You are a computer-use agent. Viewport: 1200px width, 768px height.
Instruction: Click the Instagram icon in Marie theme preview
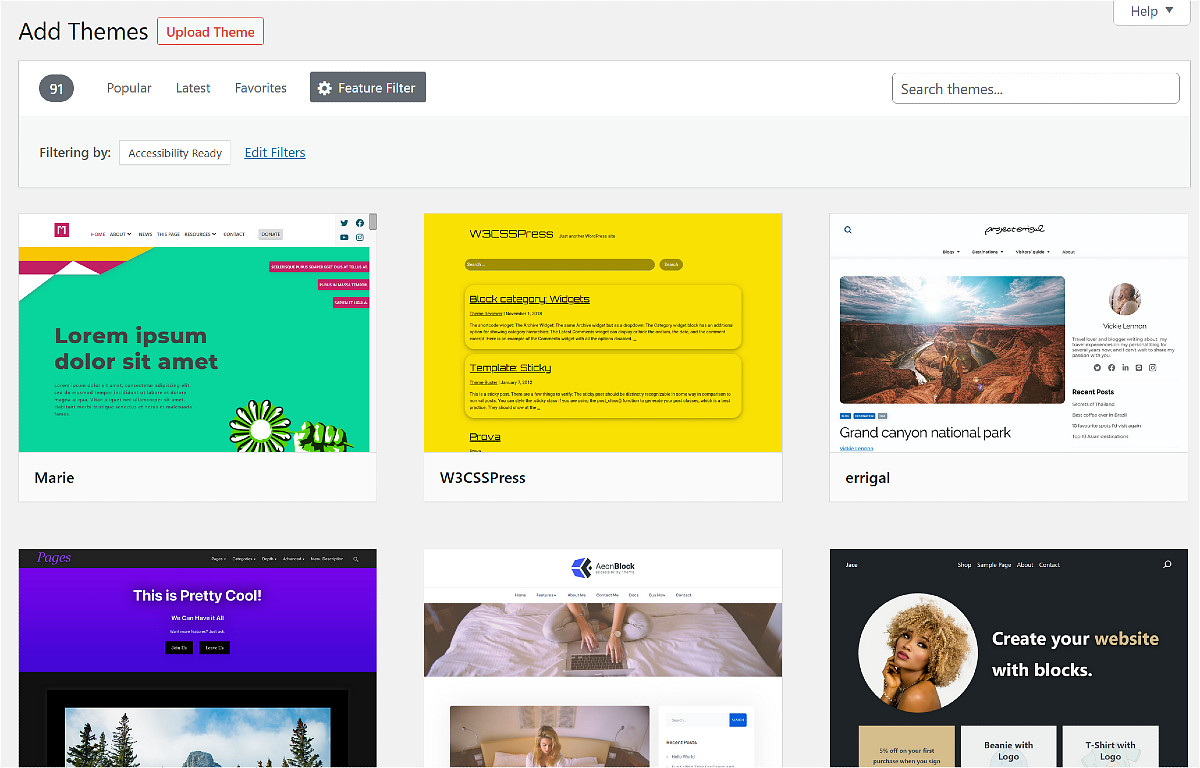pyautogui.click(x=360, y=237)
